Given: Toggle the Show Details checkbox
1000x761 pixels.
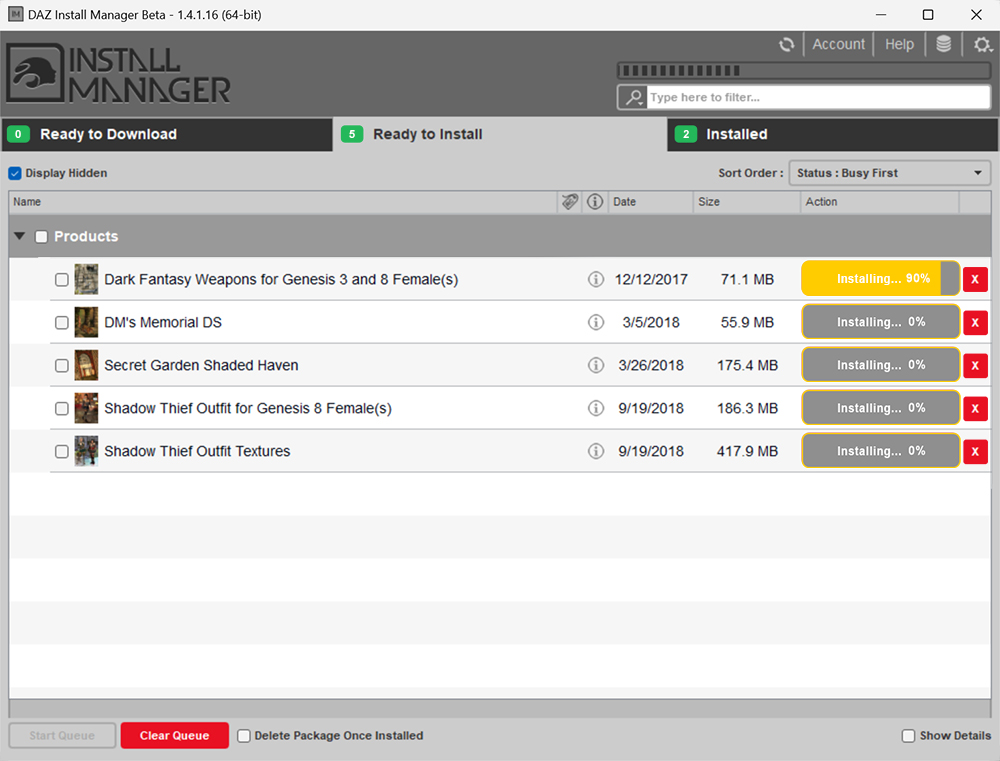Looking at the screenshot, I should [908, 736].
